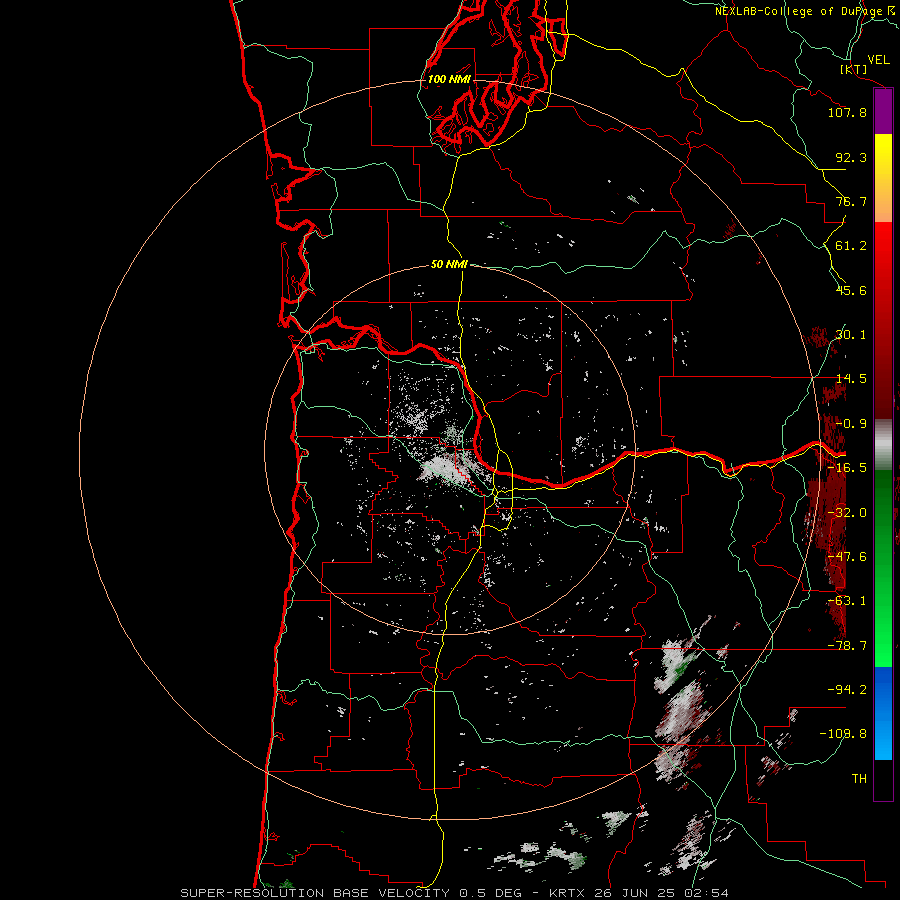The height and width of the screenshot is (900, 900).
Task: Click the "VEL" legend title
Action: pyautogui.click(x=878, y=60)
